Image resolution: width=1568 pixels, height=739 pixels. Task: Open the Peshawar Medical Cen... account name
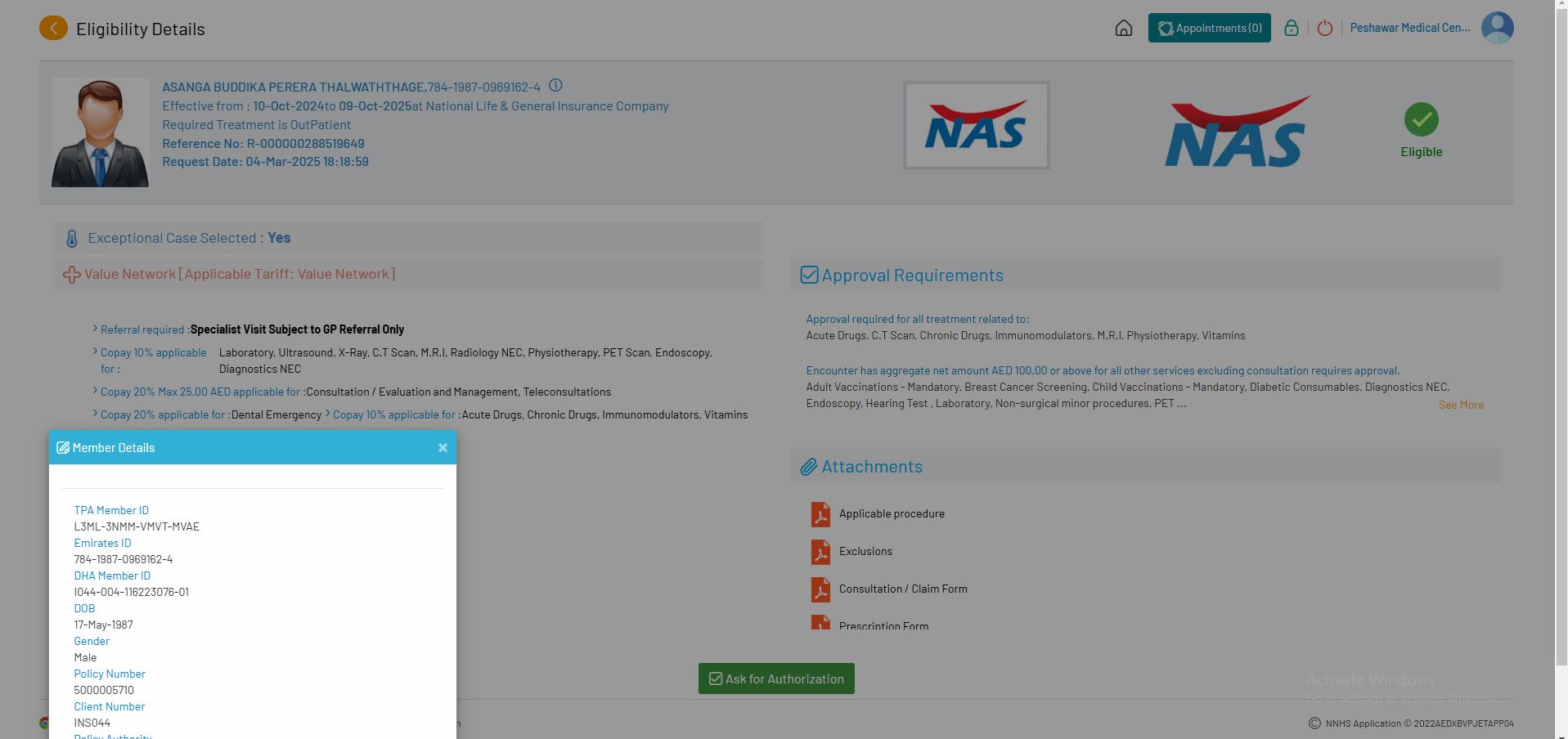pyautogui.click(x=1410, y=28)
